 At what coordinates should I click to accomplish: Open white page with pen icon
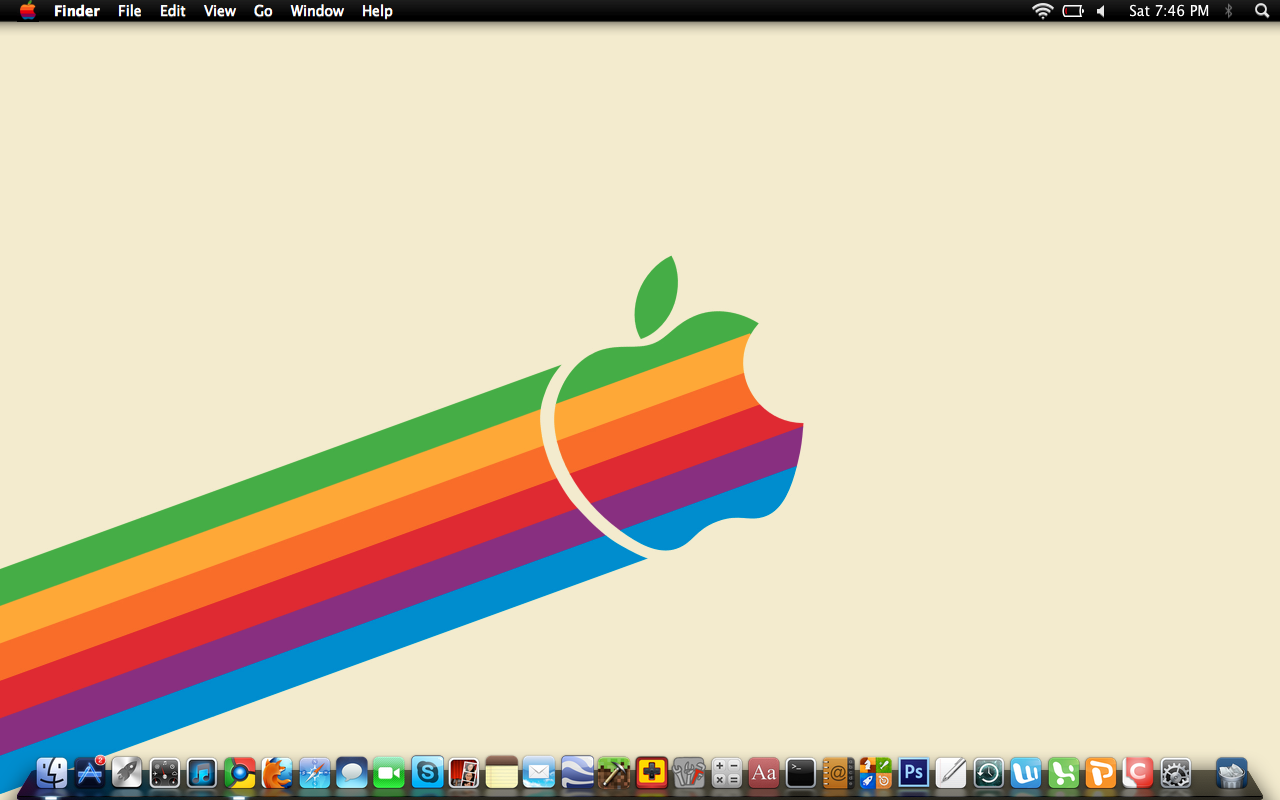point(951,773)
